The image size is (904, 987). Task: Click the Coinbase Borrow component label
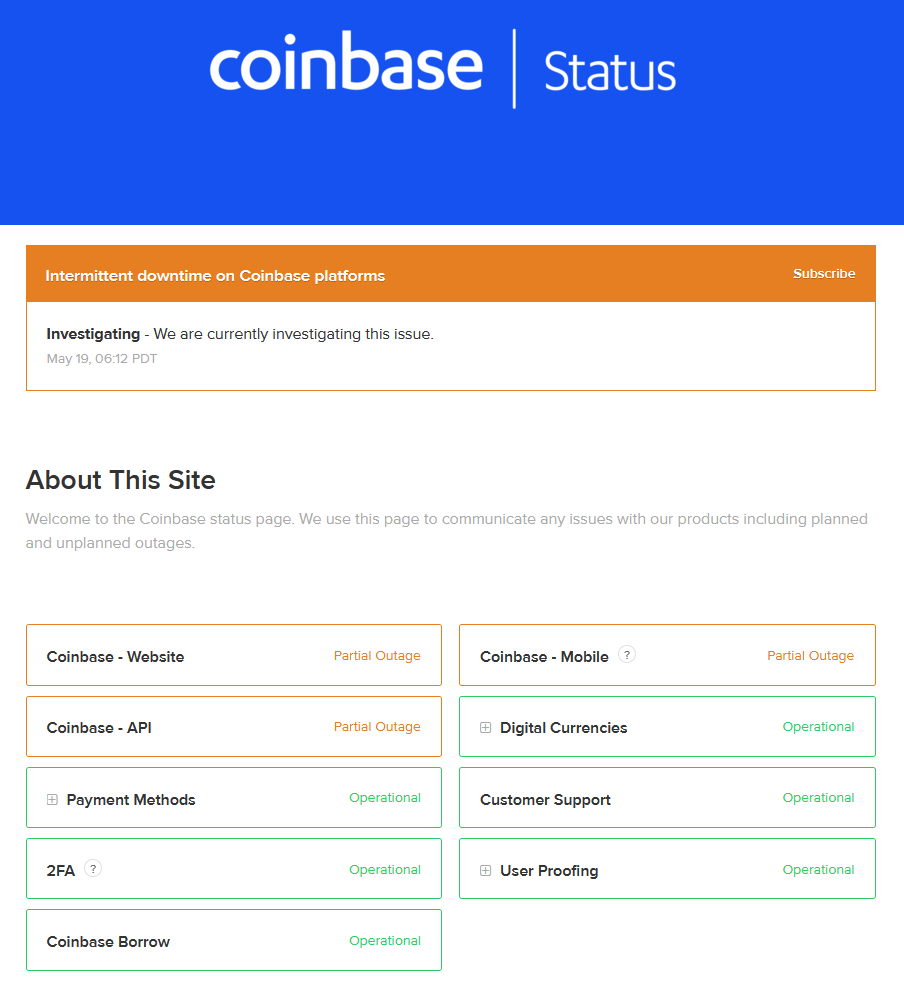click(108, 942)
